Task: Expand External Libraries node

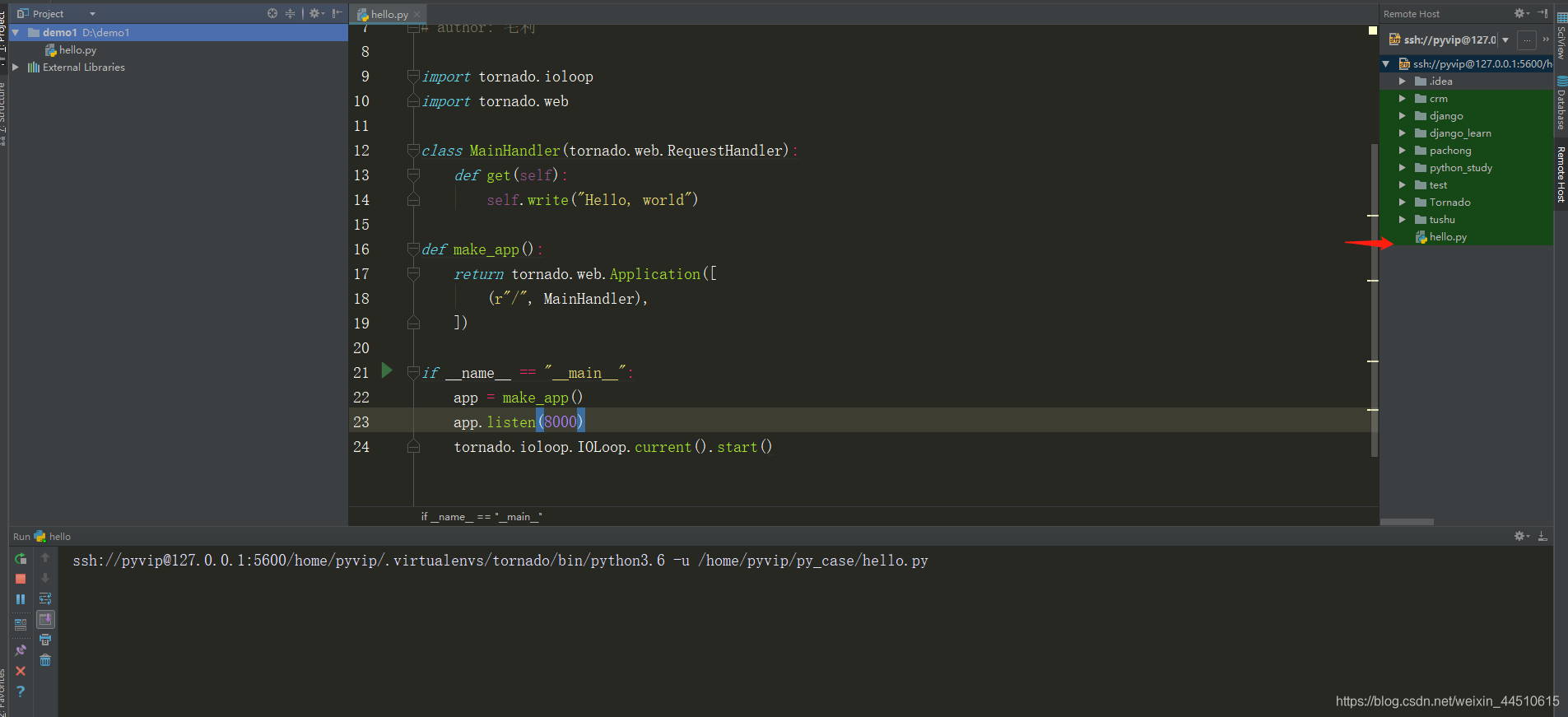Action: click(16, 68)
